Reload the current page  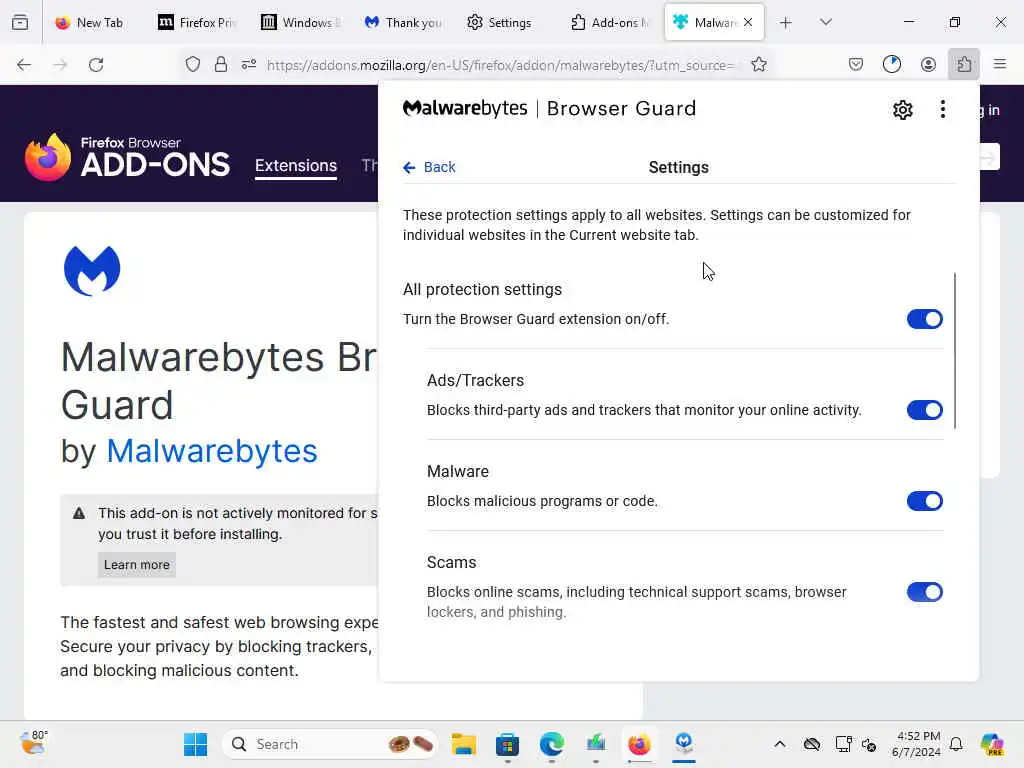point(96,65)
